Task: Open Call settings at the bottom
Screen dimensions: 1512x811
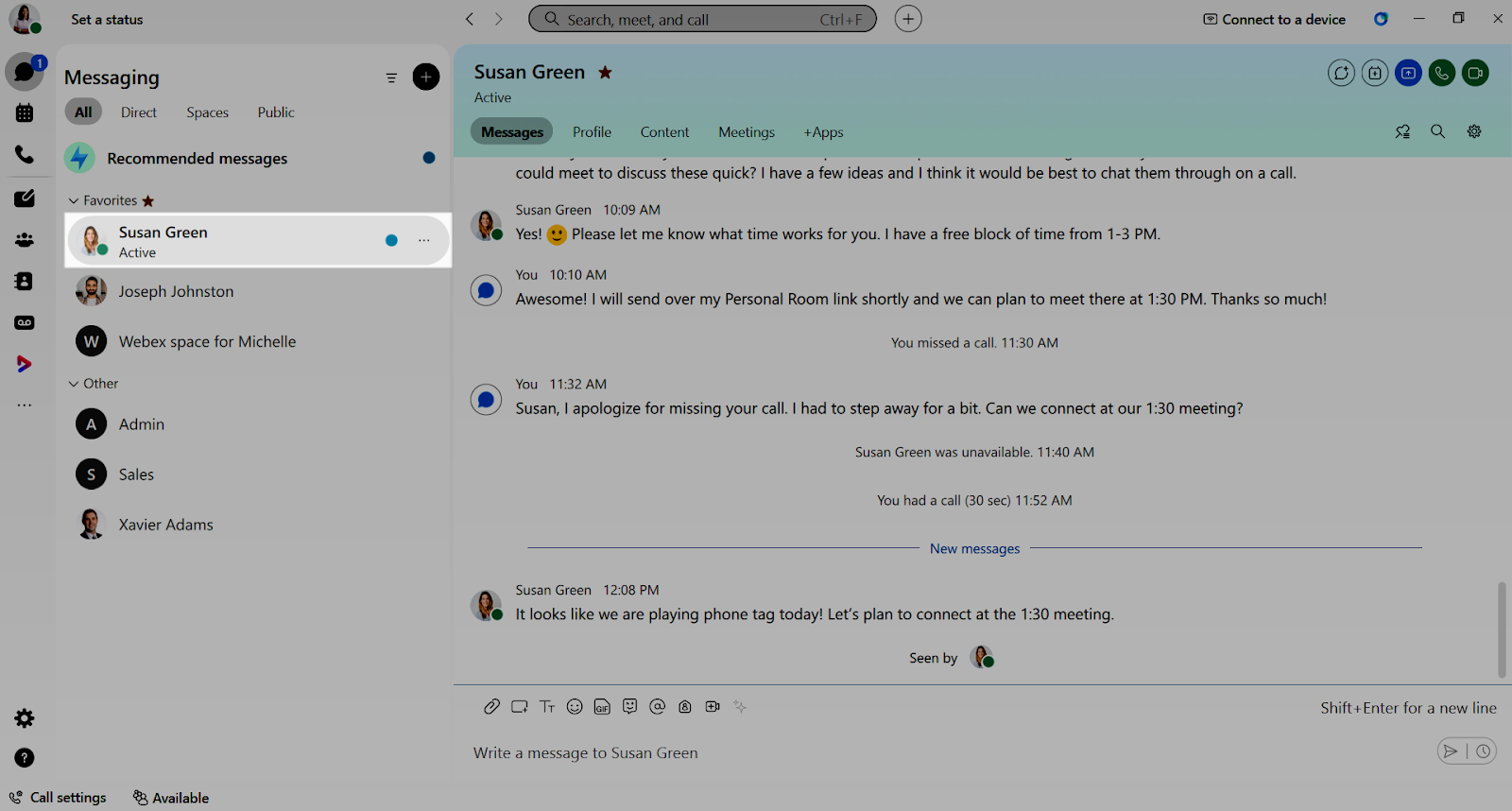Action: point(58,798)
